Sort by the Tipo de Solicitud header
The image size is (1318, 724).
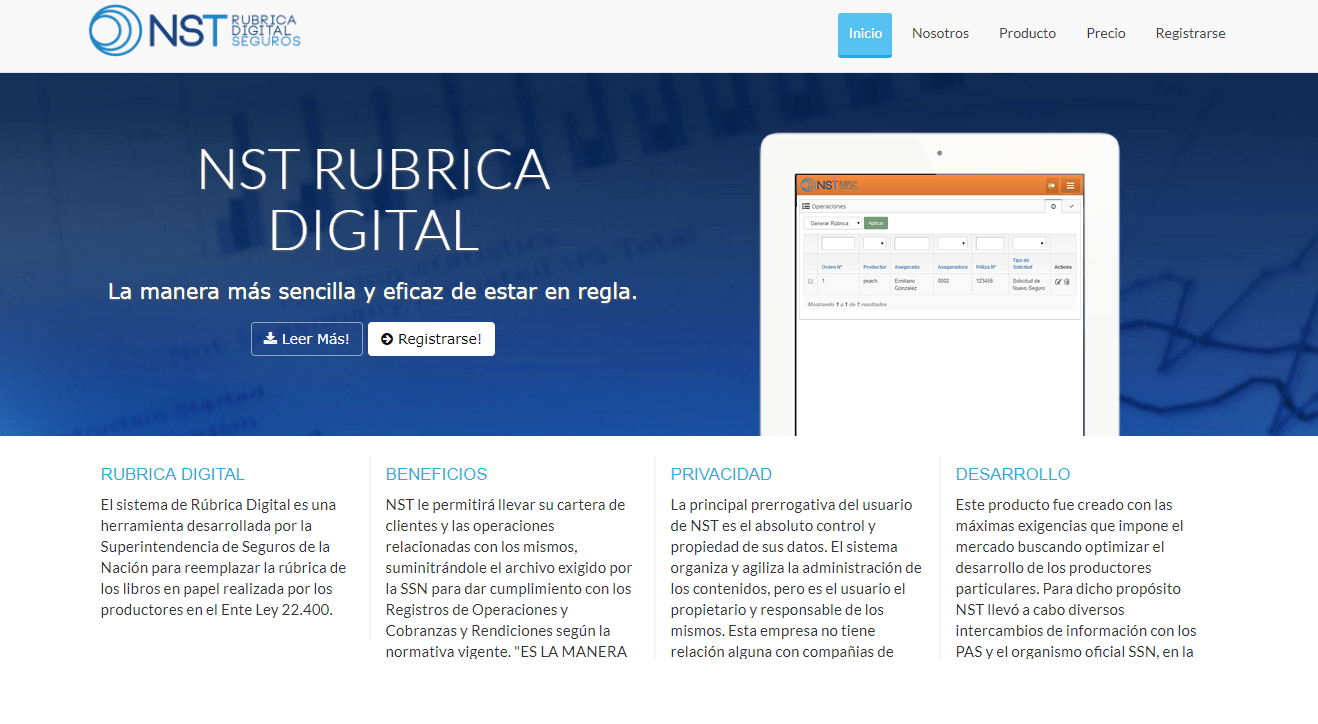(x=1022, y=263)
